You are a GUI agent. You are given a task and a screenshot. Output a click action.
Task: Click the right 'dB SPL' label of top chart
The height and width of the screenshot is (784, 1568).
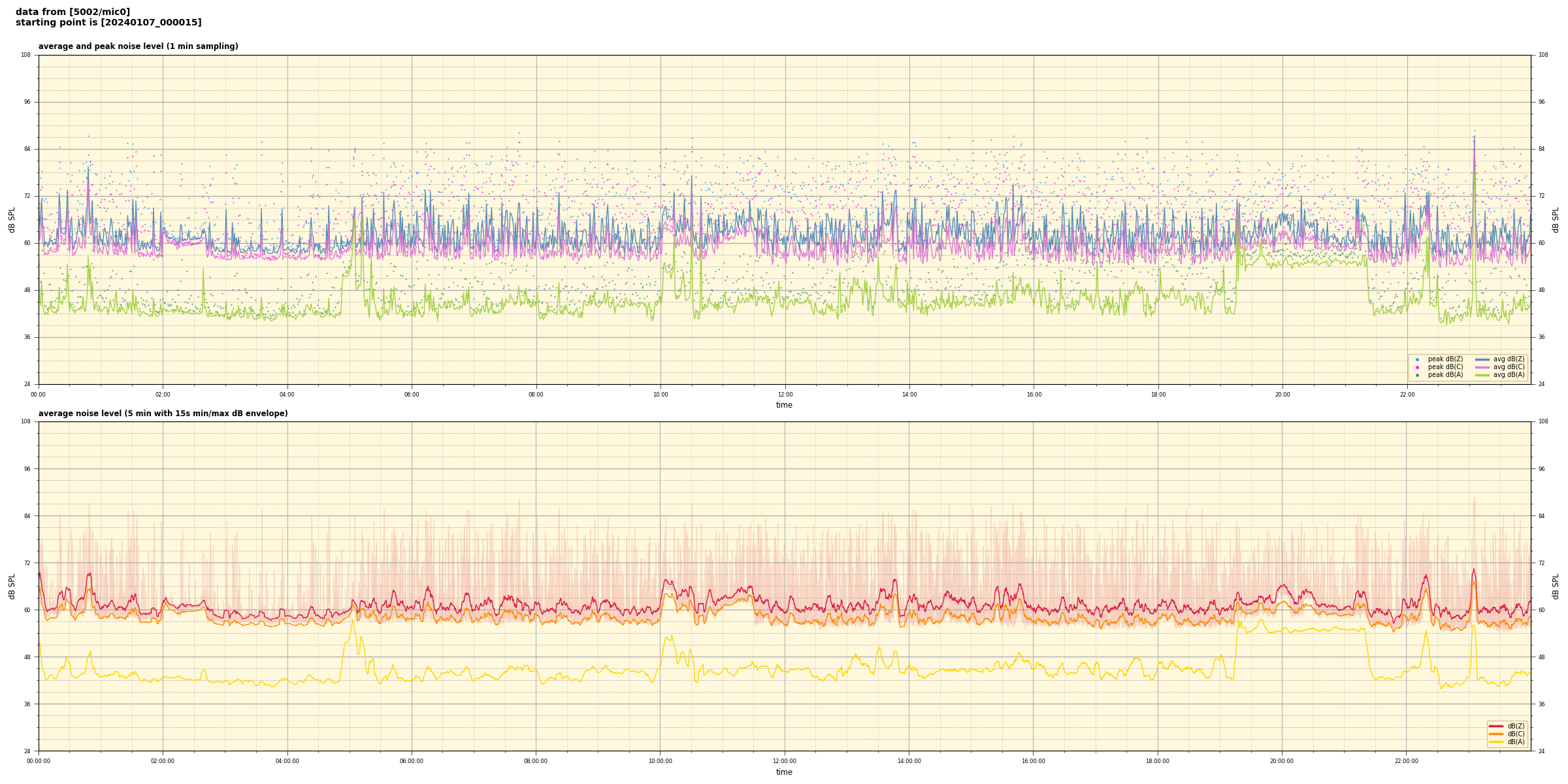(x=1556, y=220)
